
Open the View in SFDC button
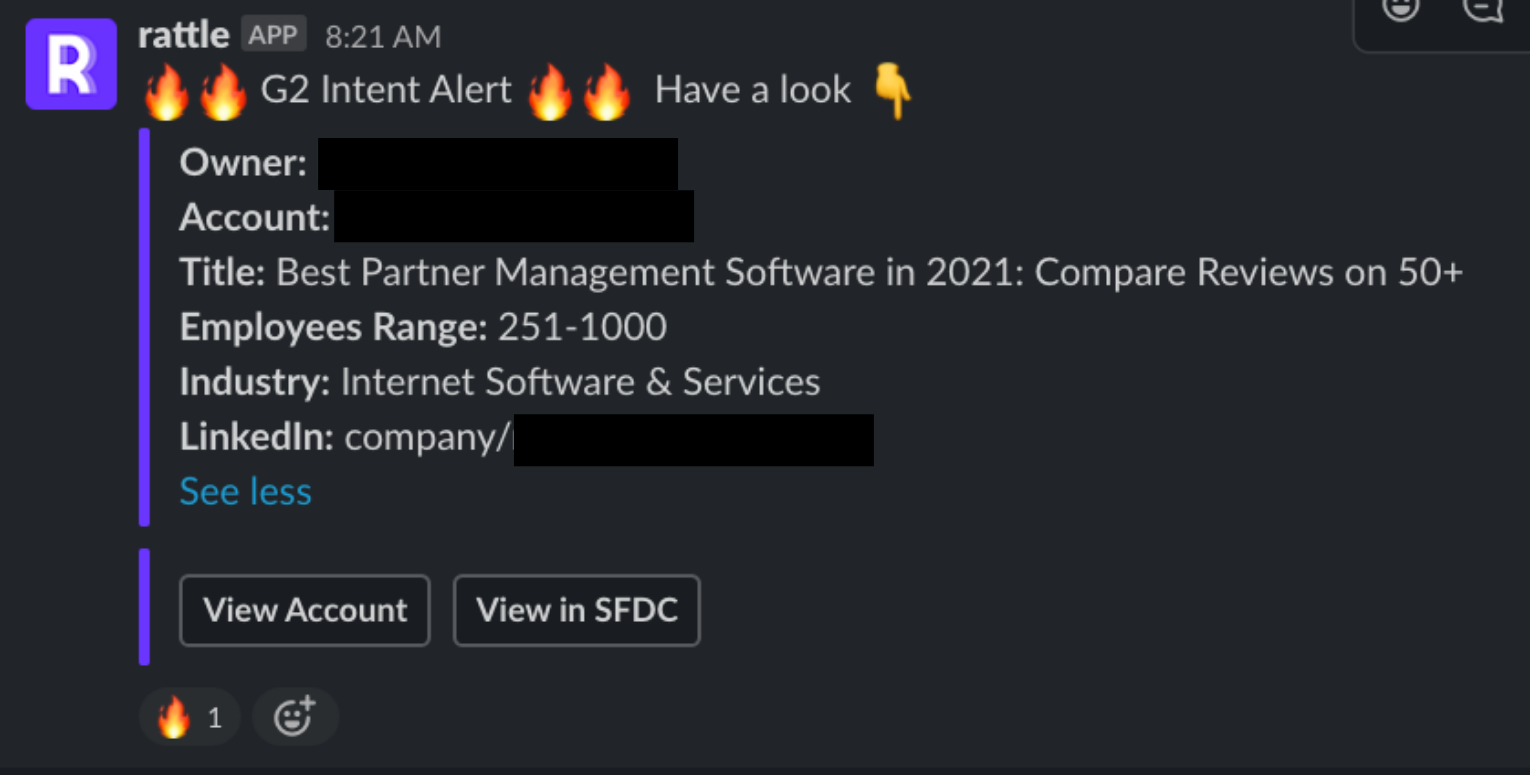tap(577, 610)
